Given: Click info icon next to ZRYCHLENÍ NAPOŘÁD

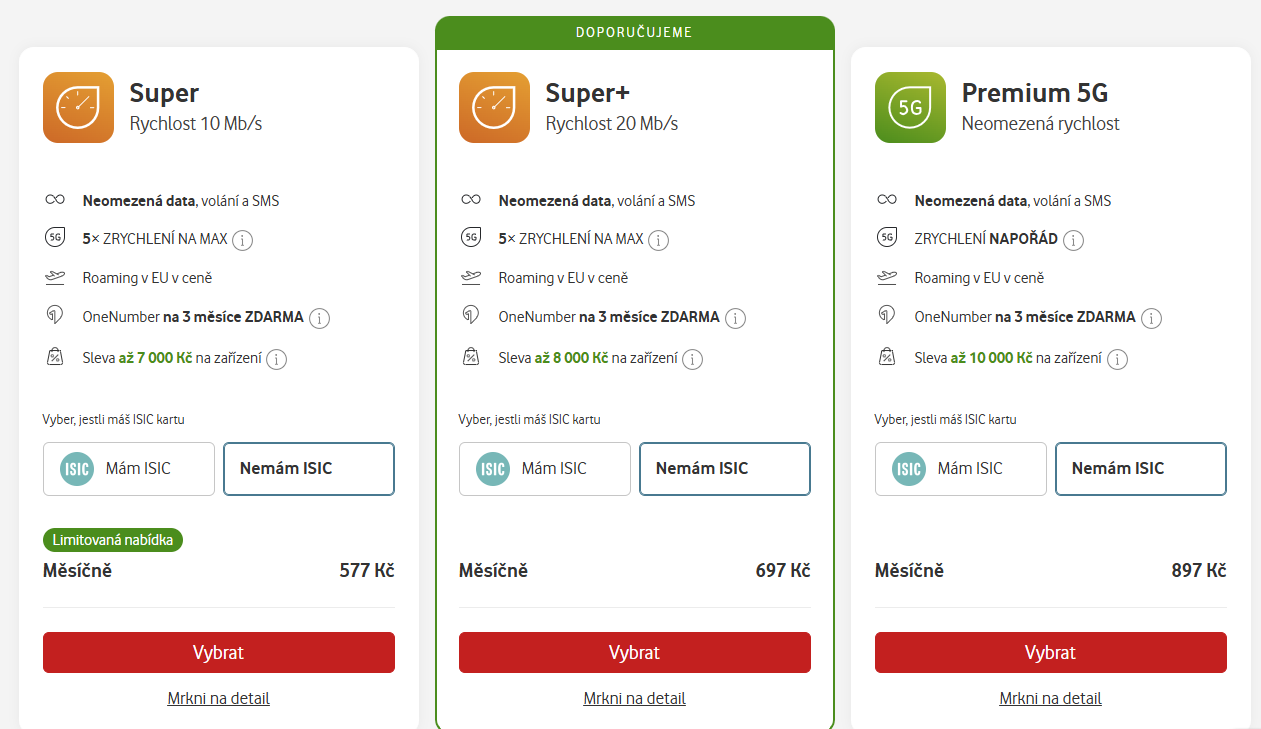Looking at the screenshot, I should [x=1074, y=240].
